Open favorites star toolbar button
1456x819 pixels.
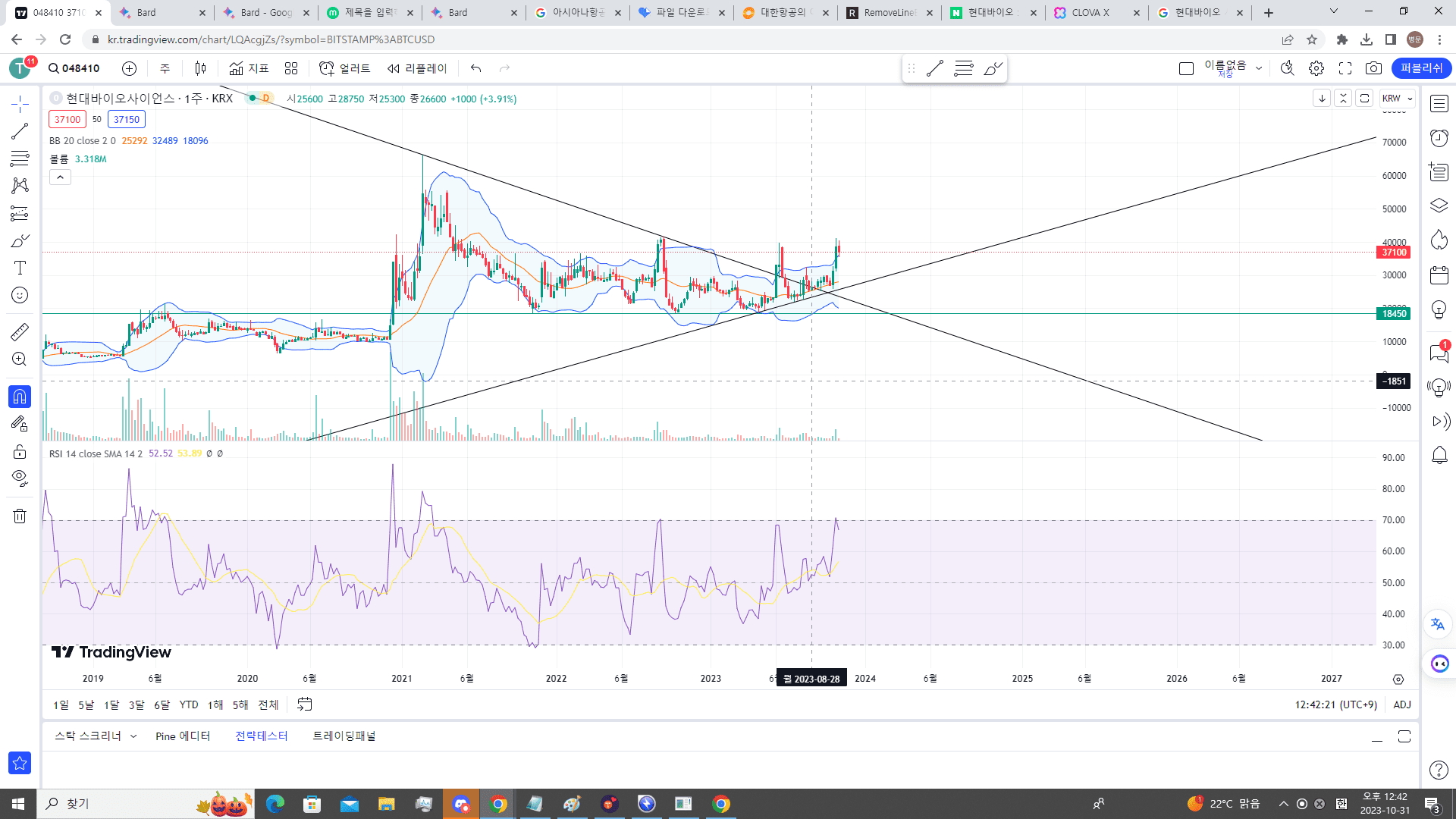click(x=20, y=763)
